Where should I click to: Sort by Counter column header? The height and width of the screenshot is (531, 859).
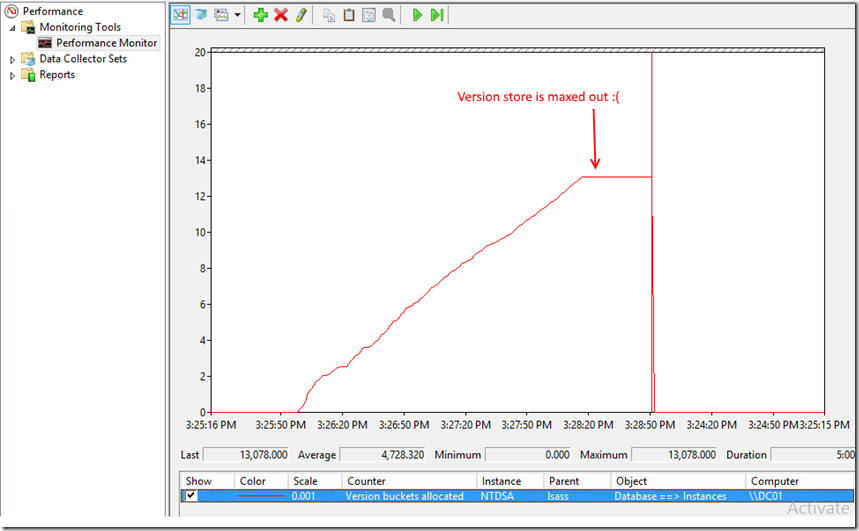pos(409,481)
